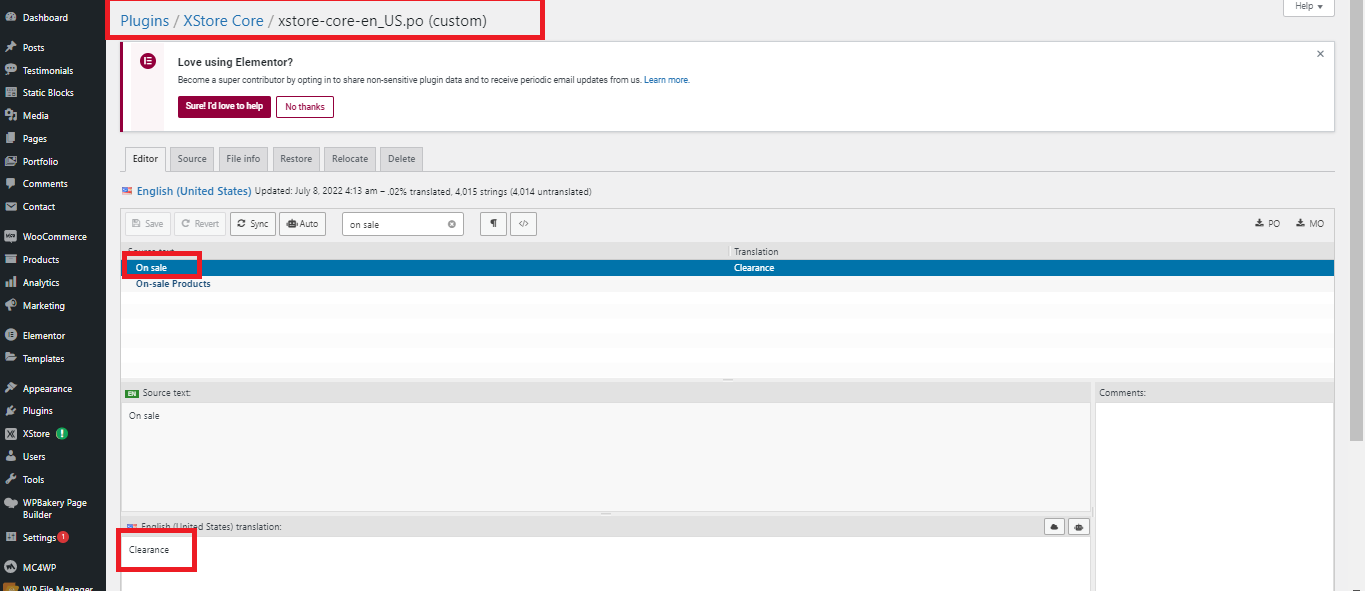Open the Media library icon
The height and width of the screenshot is (591, 1365).
(11, 116)
